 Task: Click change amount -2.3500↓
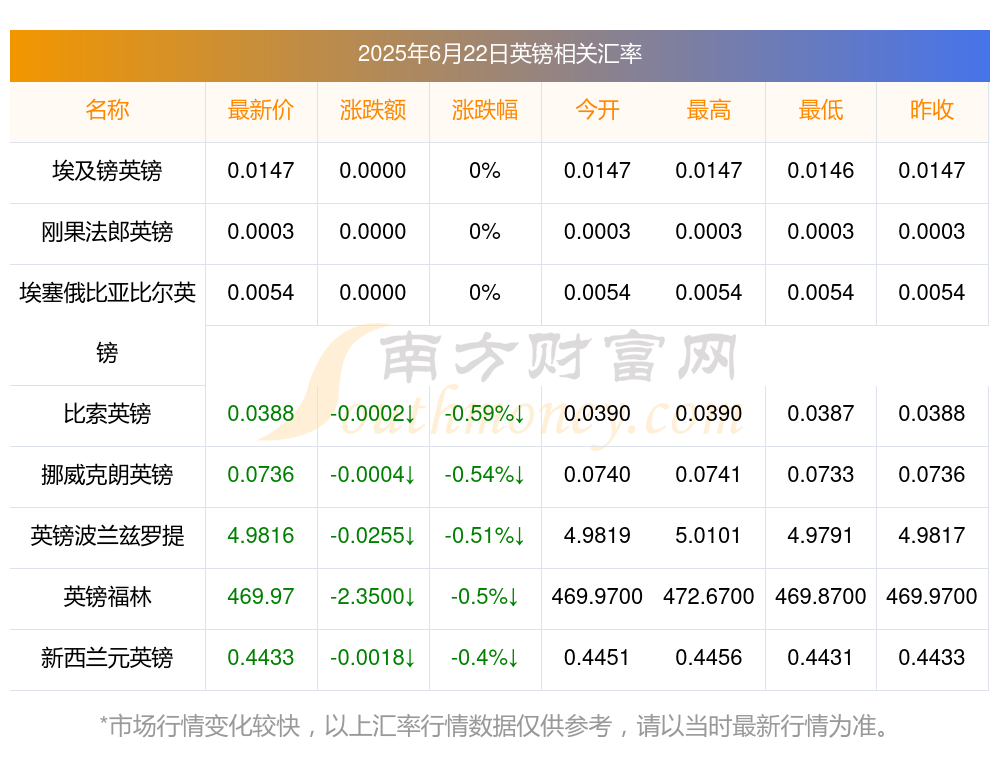click(x=372, y=597)
